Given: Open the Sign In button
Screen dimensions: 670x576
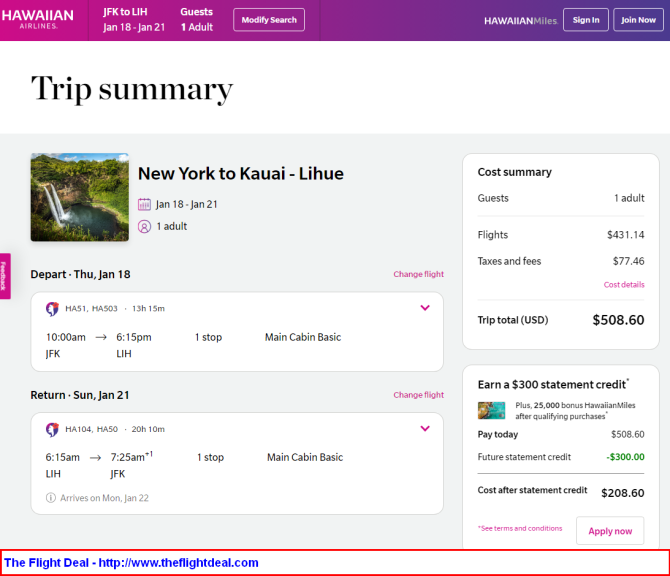Looking at the screenshot, I should (x=585, y=20).
